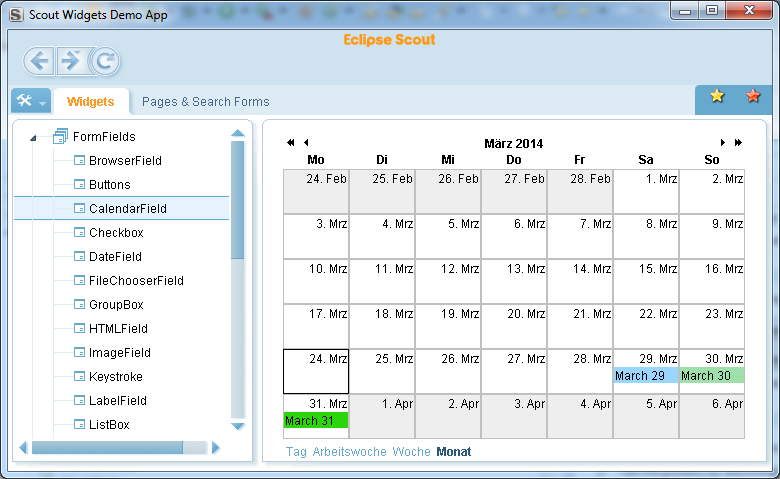This screenshot has width=780, height=479.
Task: Switch calendar to Woche view
Action: 411,452
